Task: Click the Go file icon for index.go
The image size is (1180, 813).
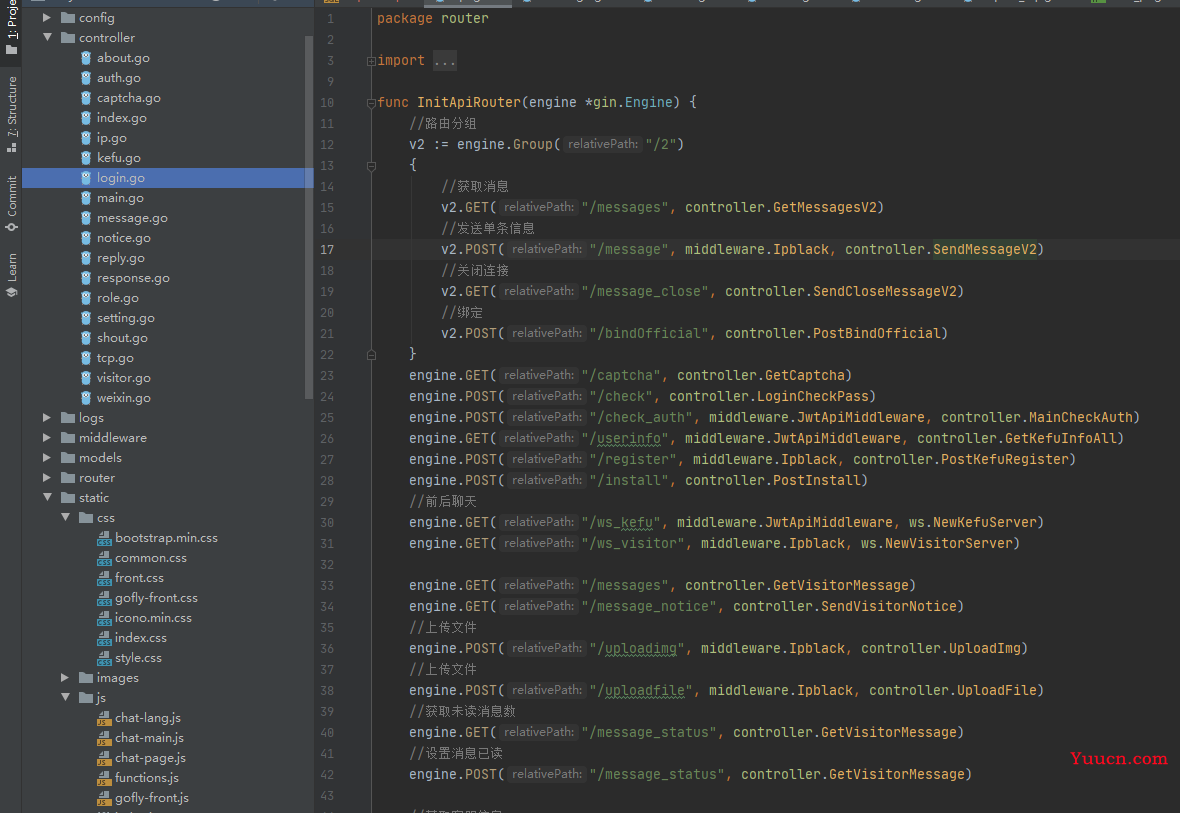Action: point(86,117)
